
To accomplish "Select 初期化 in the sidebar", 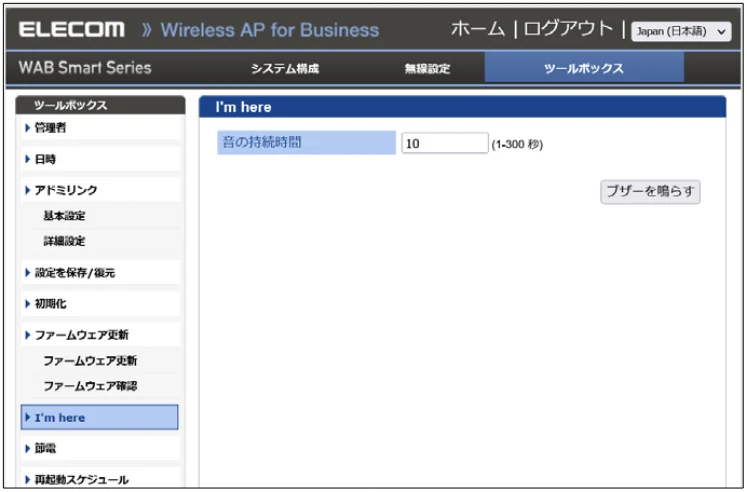I will pyautogui.click(x=101, y=303).
